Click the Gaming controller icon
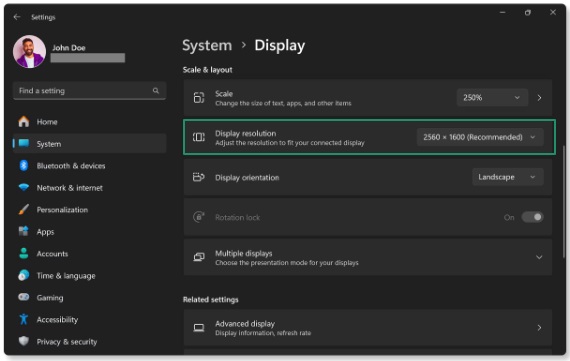The width and height of the screenshot is (570, 361). (24, 297)
